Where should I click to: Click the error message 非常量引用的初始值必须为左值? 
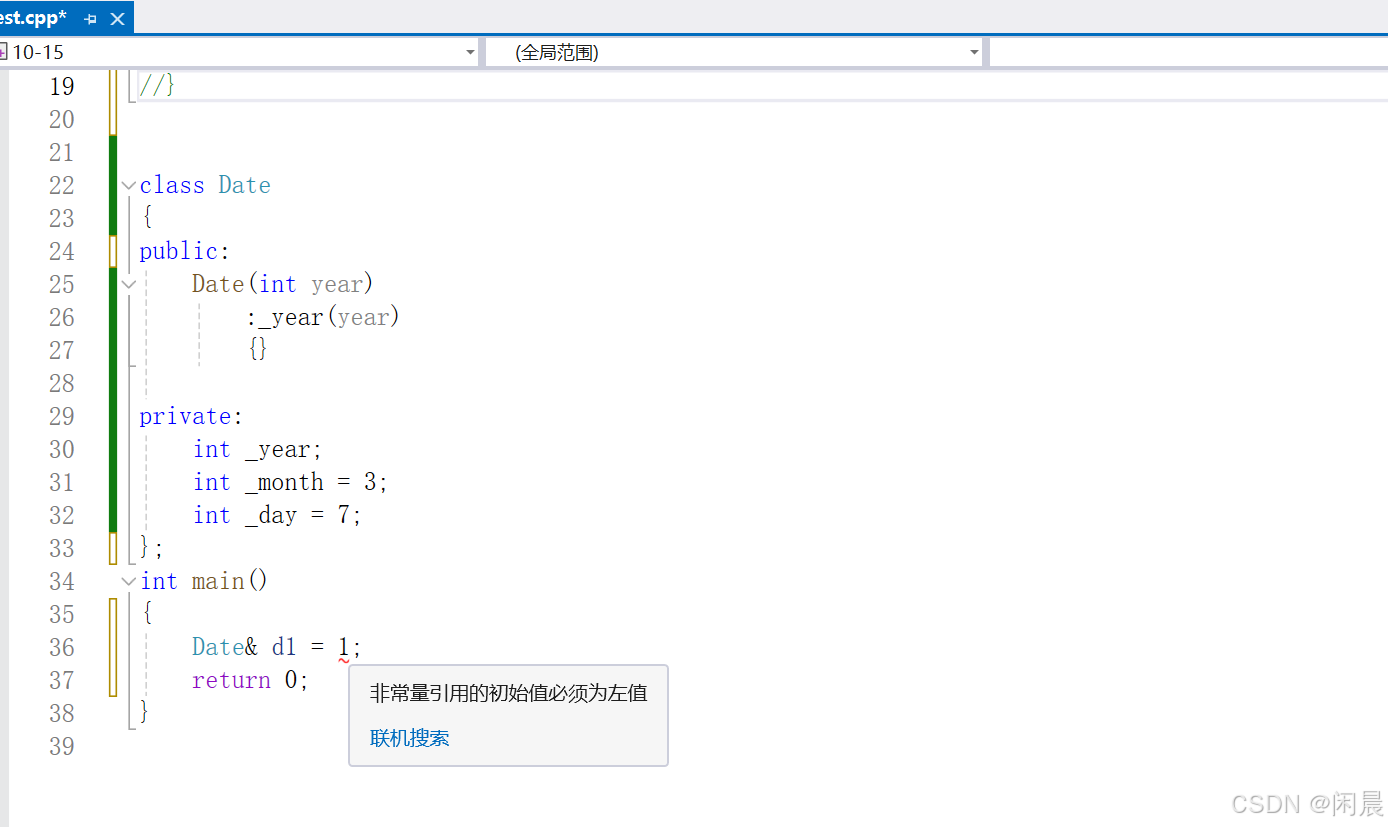508,693
